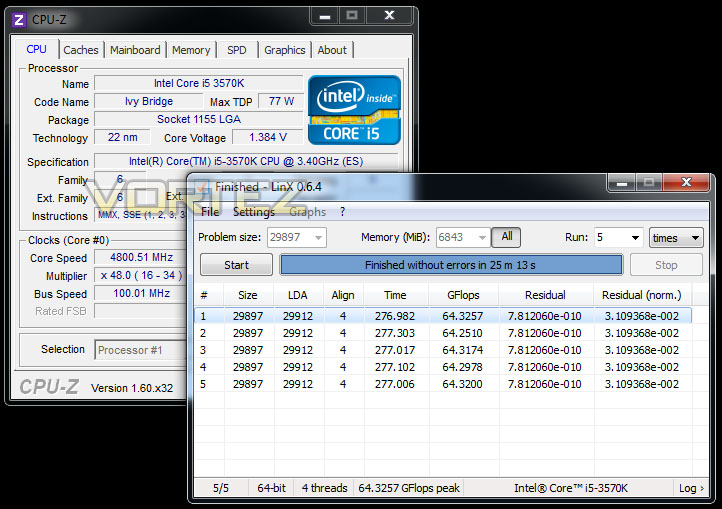The width and height of the screenshot is (722, 509).
Task: Toggle the All memory button
Action: 507,237
